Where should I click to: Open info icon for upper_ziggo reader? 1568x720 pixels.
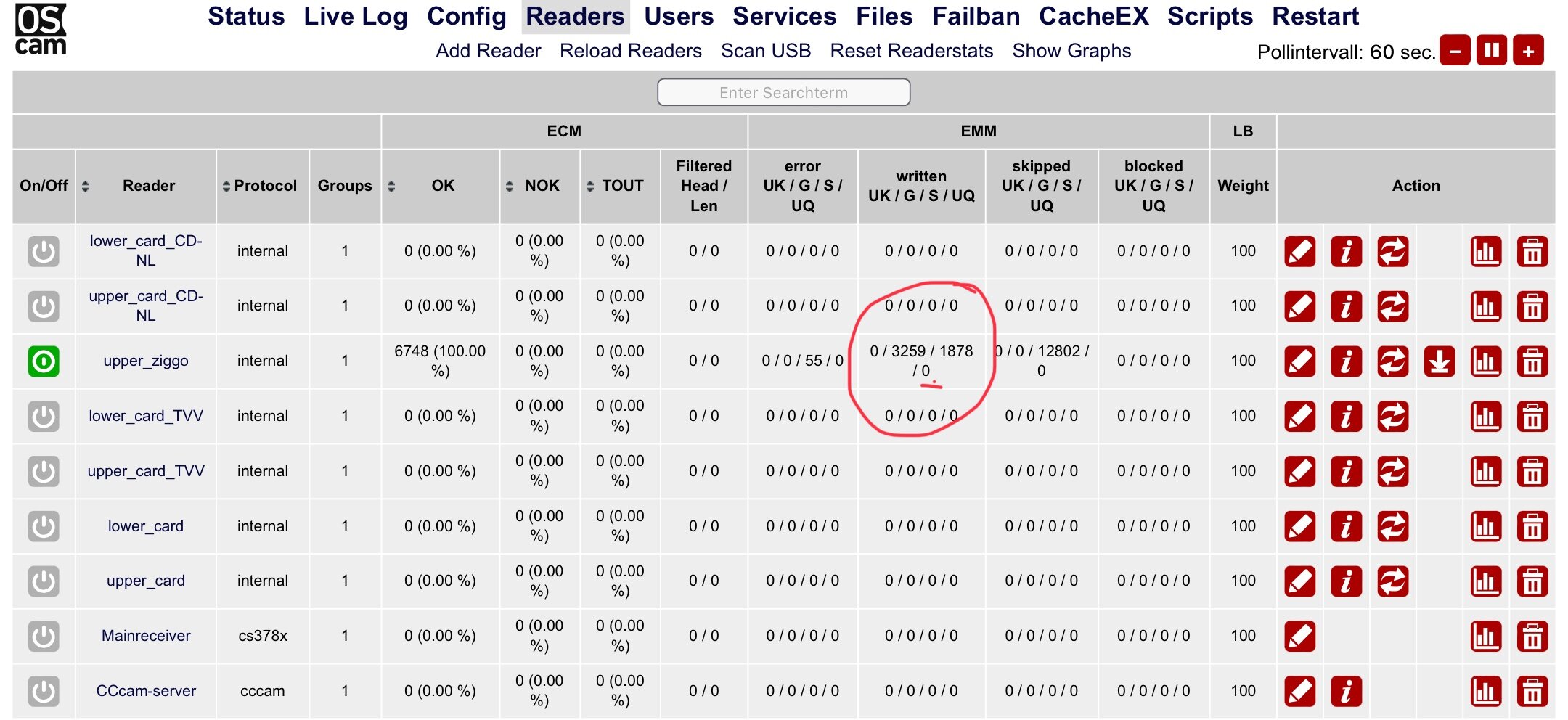(1346, 361)
